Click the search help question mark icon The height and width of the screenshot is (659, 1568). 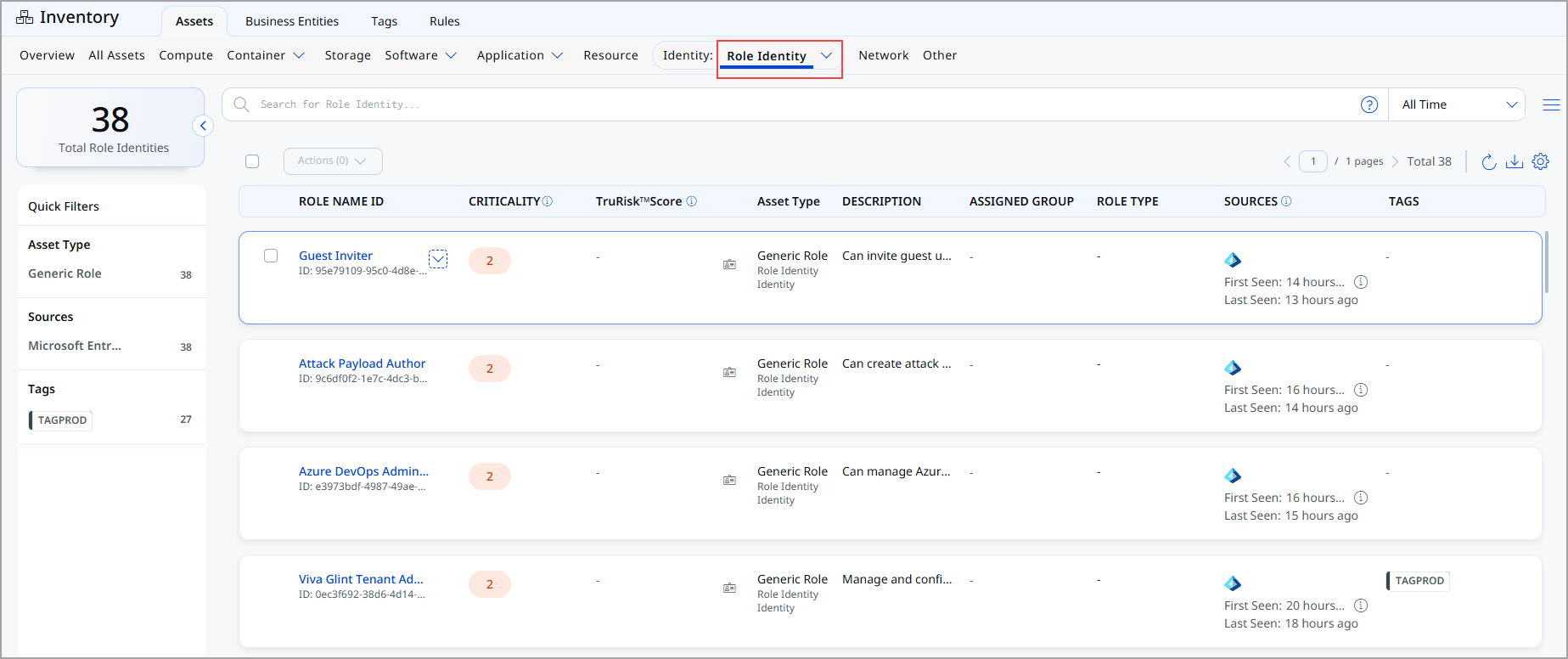(1368, 104)
